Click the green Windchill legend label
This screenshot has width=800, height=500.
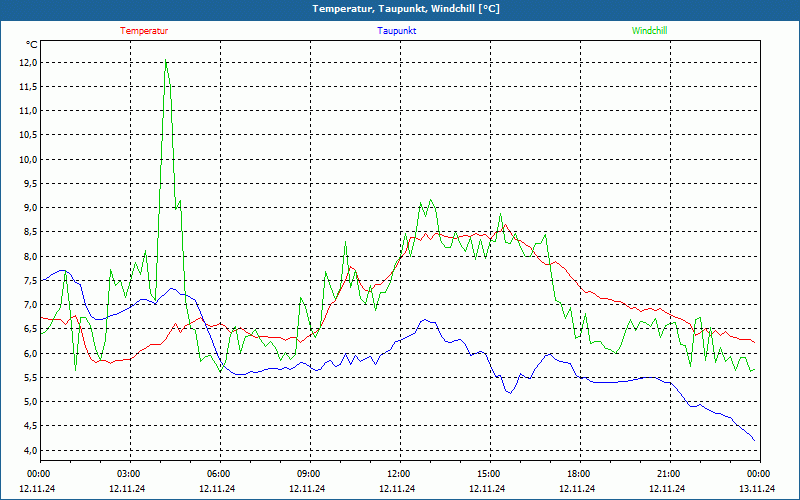(649, 31)
